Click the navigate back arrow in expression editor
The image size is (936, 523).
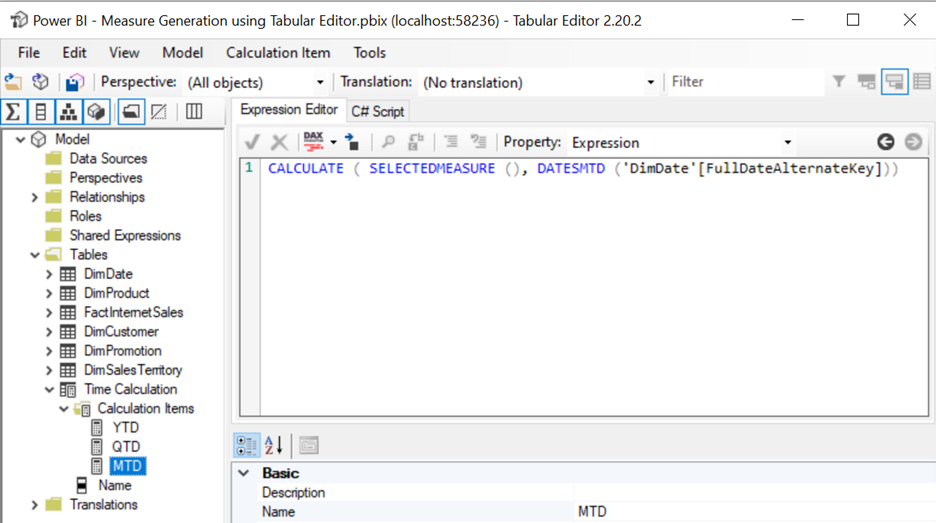[885, 142]
